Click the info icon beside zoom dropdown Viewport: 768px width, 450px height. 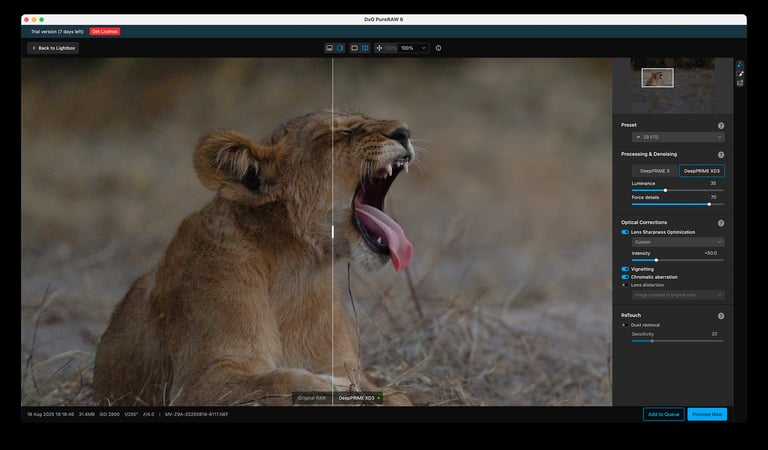pyautogui.click(x=438, y=48)
